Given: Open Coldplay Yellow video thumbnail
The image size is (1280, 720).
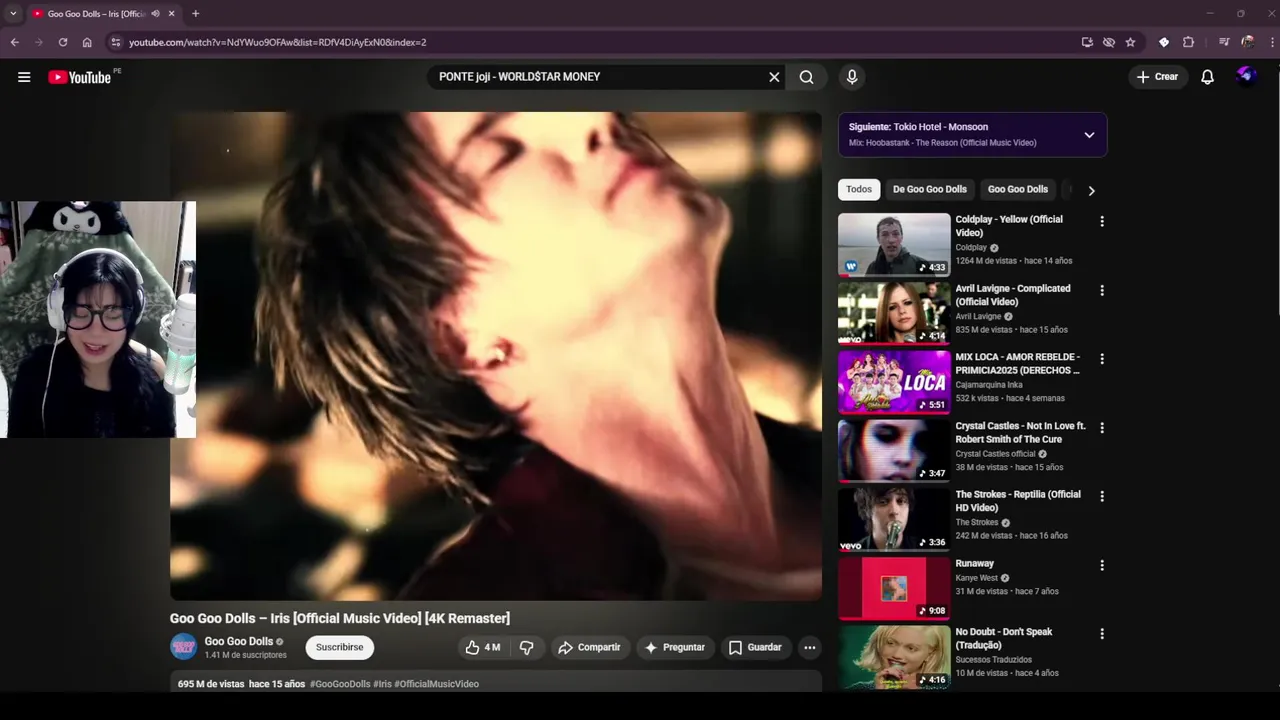Looking at the screenshot, I should tap(894, 244).
